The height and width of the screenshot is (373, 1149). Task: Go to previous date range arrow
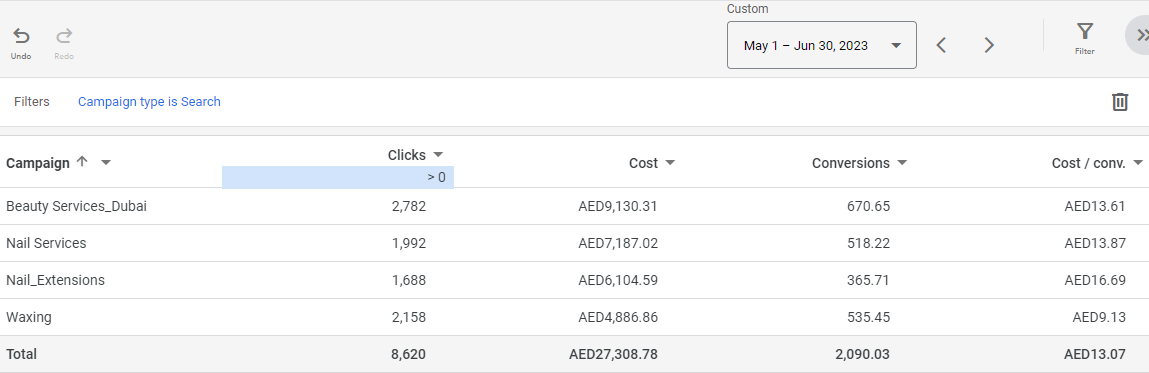942,45
